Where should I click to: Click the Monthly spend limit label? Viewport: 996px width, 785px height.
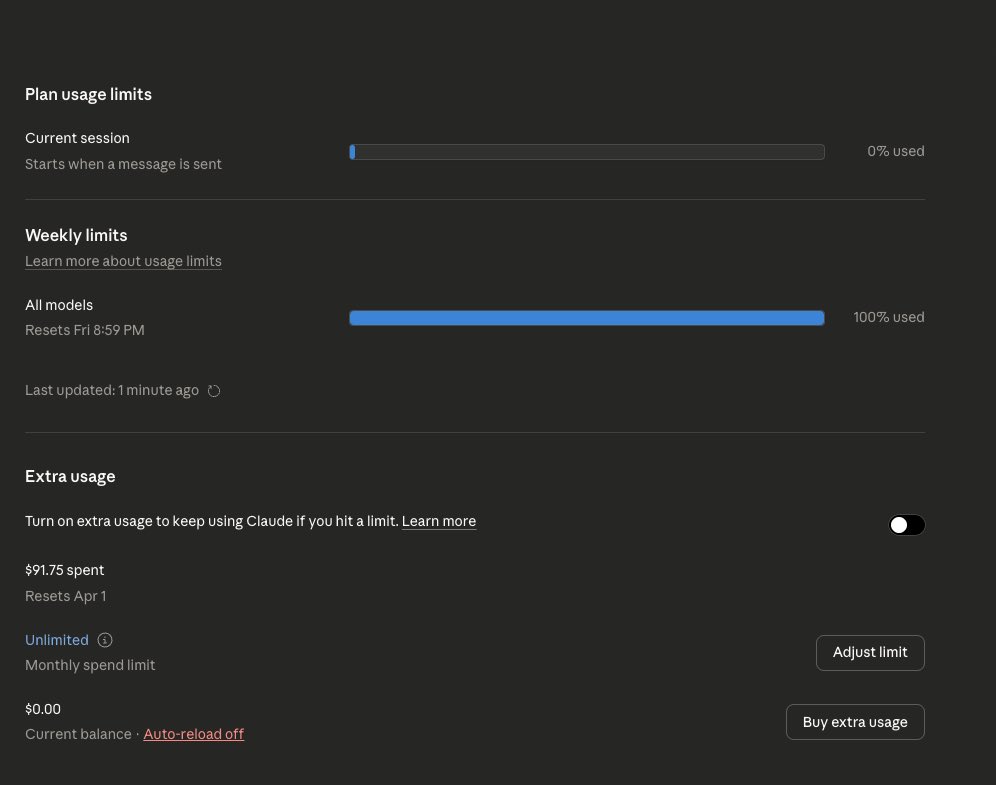pos(90,665)
